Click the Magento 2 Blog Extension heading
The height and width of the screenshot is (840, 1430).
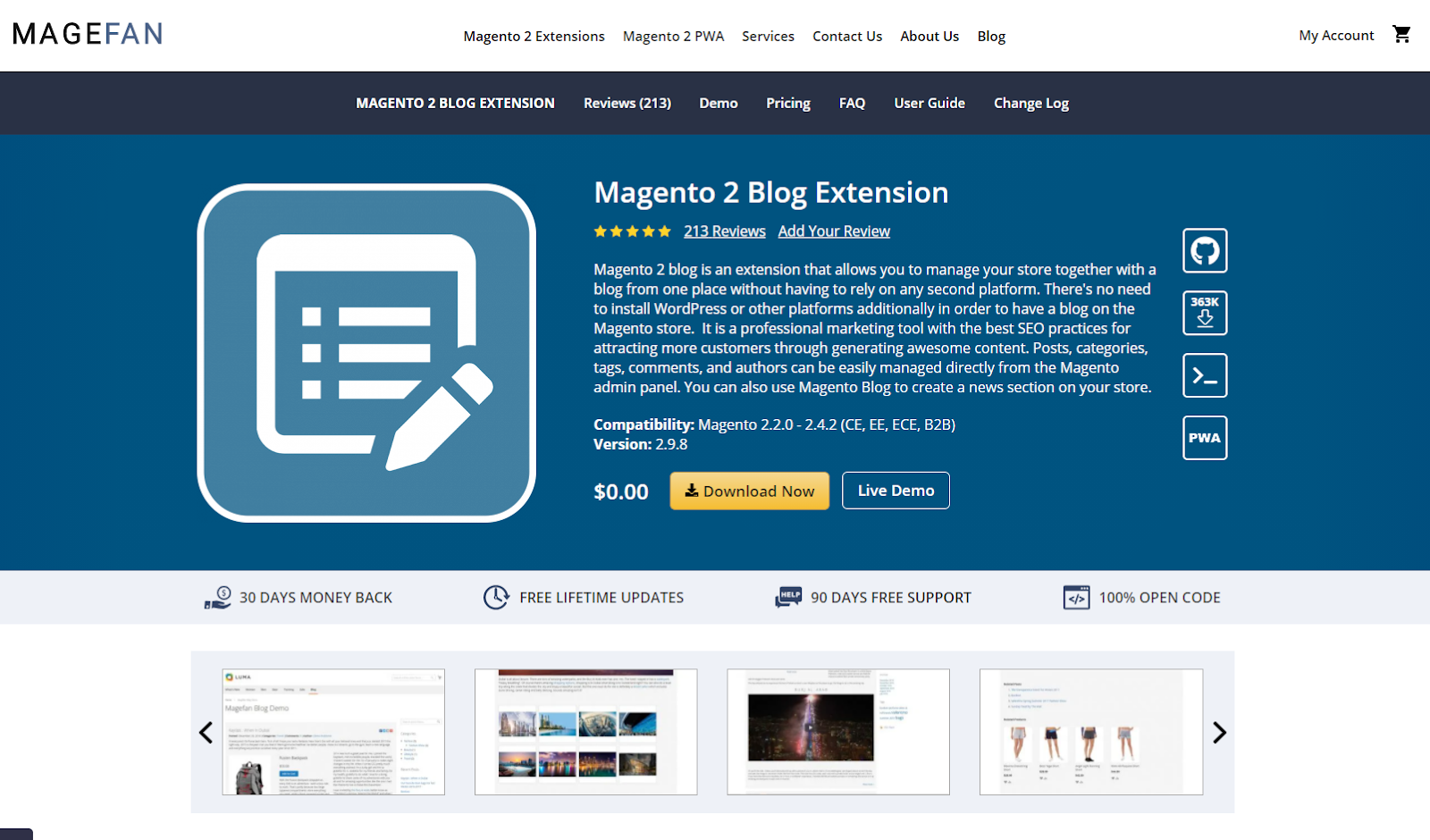tap(771, 193)
